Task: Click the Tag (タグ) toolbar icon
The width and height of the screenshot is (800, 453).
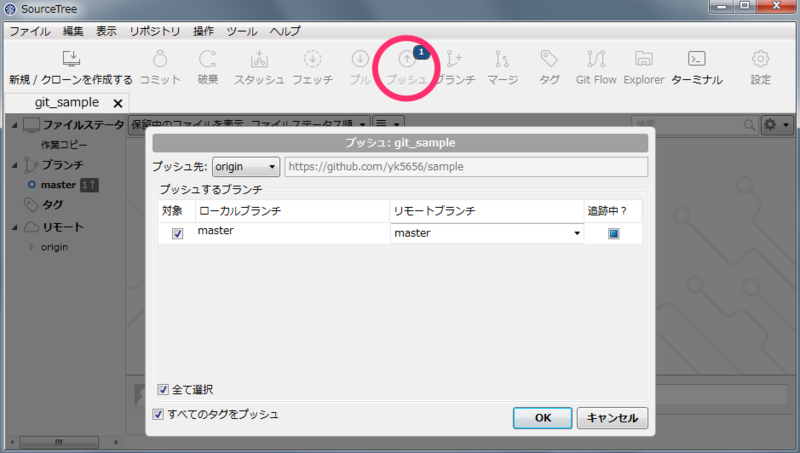Action: click(549, 59)
